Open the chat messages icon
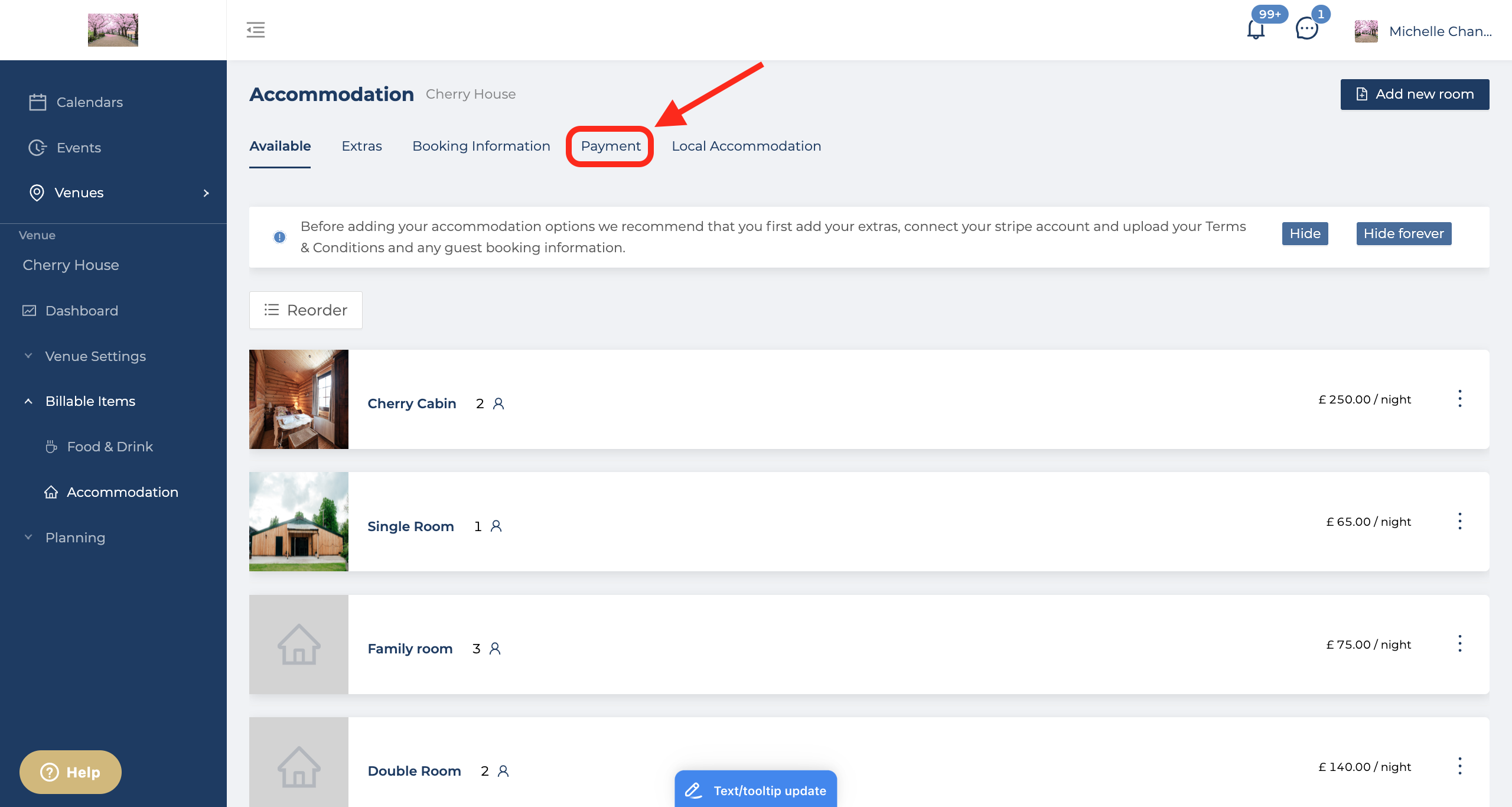The height and width of the screenshot is (807, 1512). point(1306,30)
